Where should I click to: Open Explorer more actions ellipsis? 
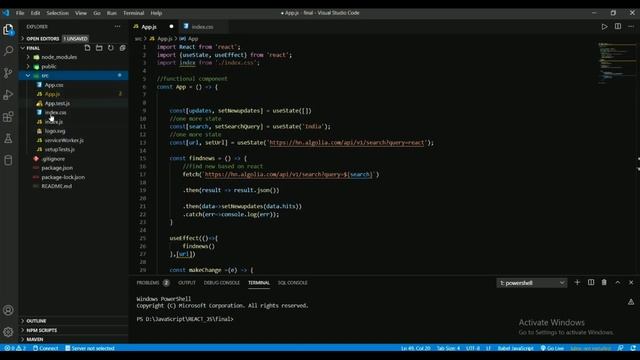[118, 27]
